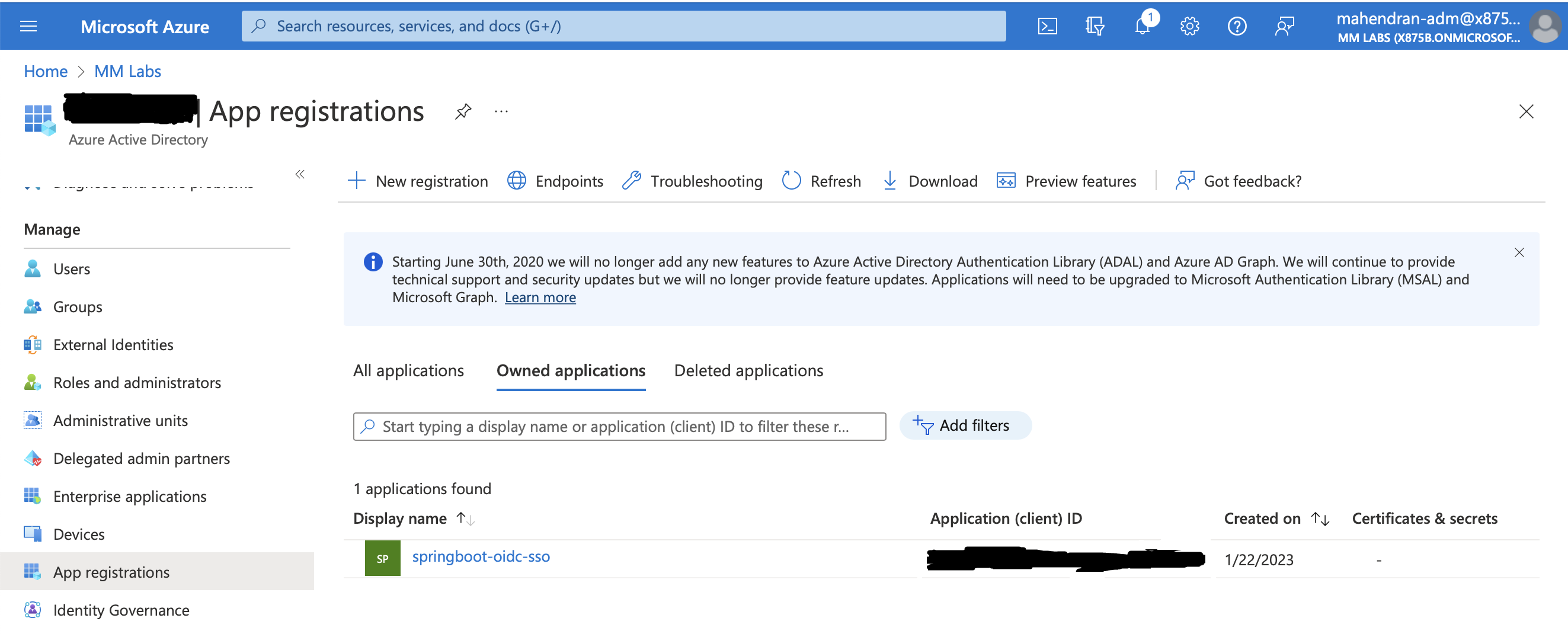Image resolution: width=1568 pixels, height=634 pixels.
Task: Sort by Display name column
Action: pyautogui.click(x=414, y=518)
